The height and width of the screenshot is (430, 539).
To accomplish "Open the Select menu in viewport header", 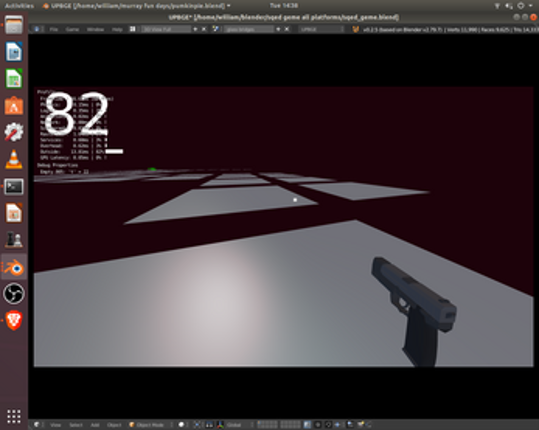I will pos(76,425).
